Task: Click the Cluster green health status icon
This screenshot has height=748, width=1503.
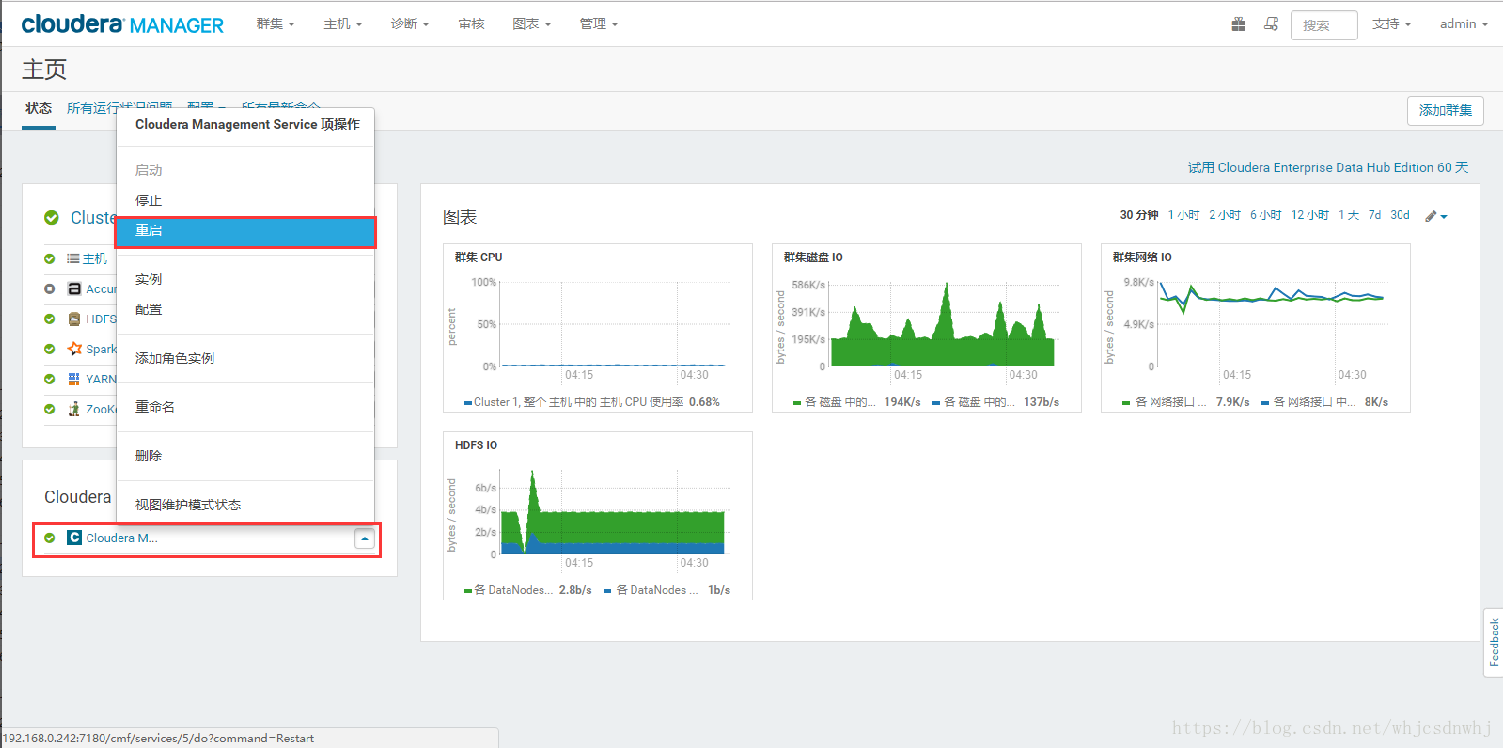Action: pos(51,218)
